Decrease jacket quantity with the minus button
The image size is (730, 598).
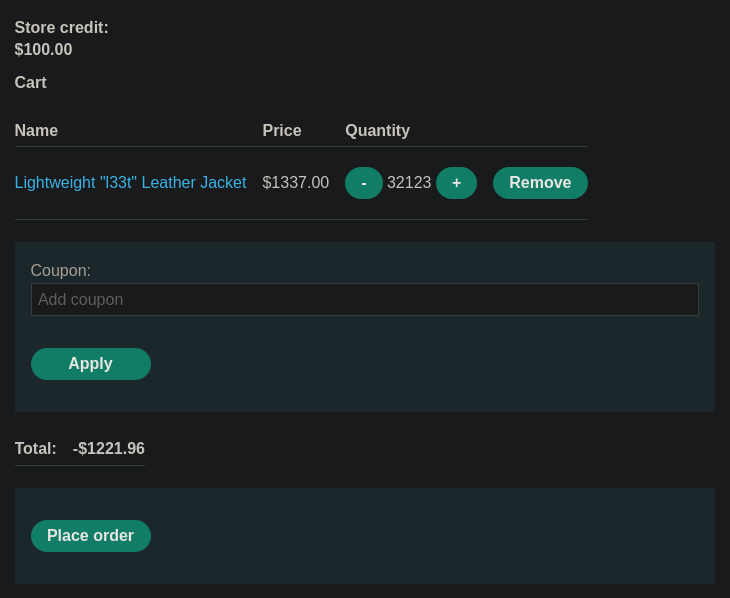point(364,183)
